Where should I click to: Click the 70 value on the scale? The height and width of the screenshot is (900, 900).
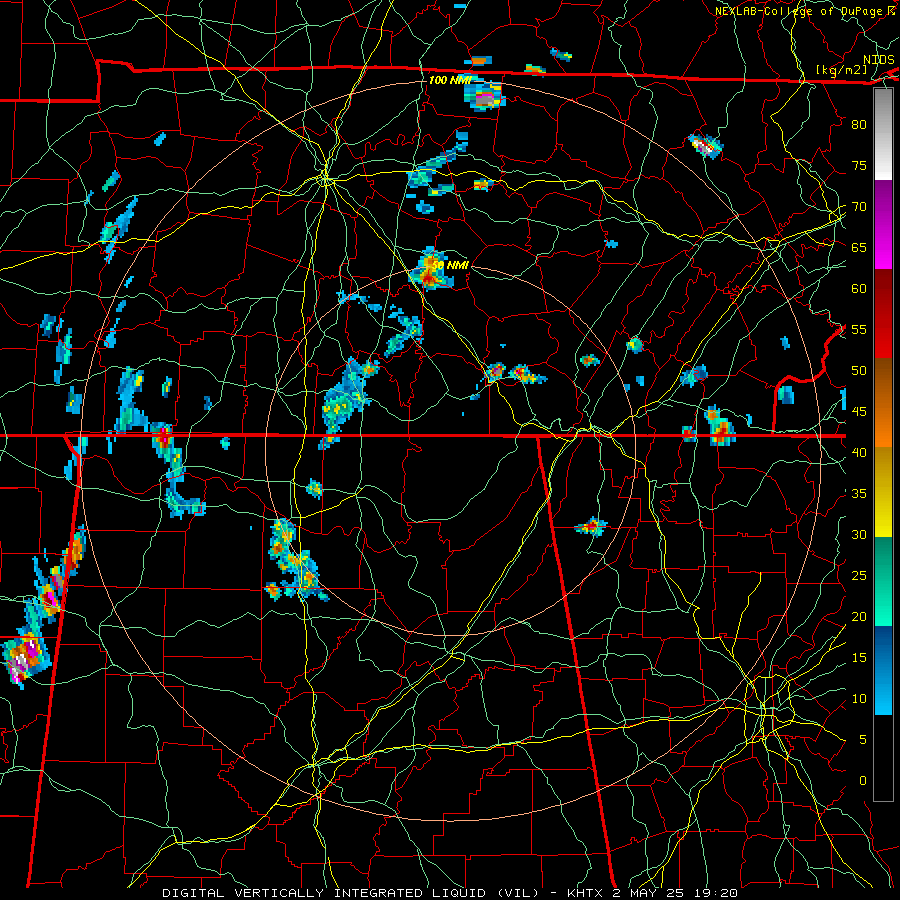click(859, 207)
